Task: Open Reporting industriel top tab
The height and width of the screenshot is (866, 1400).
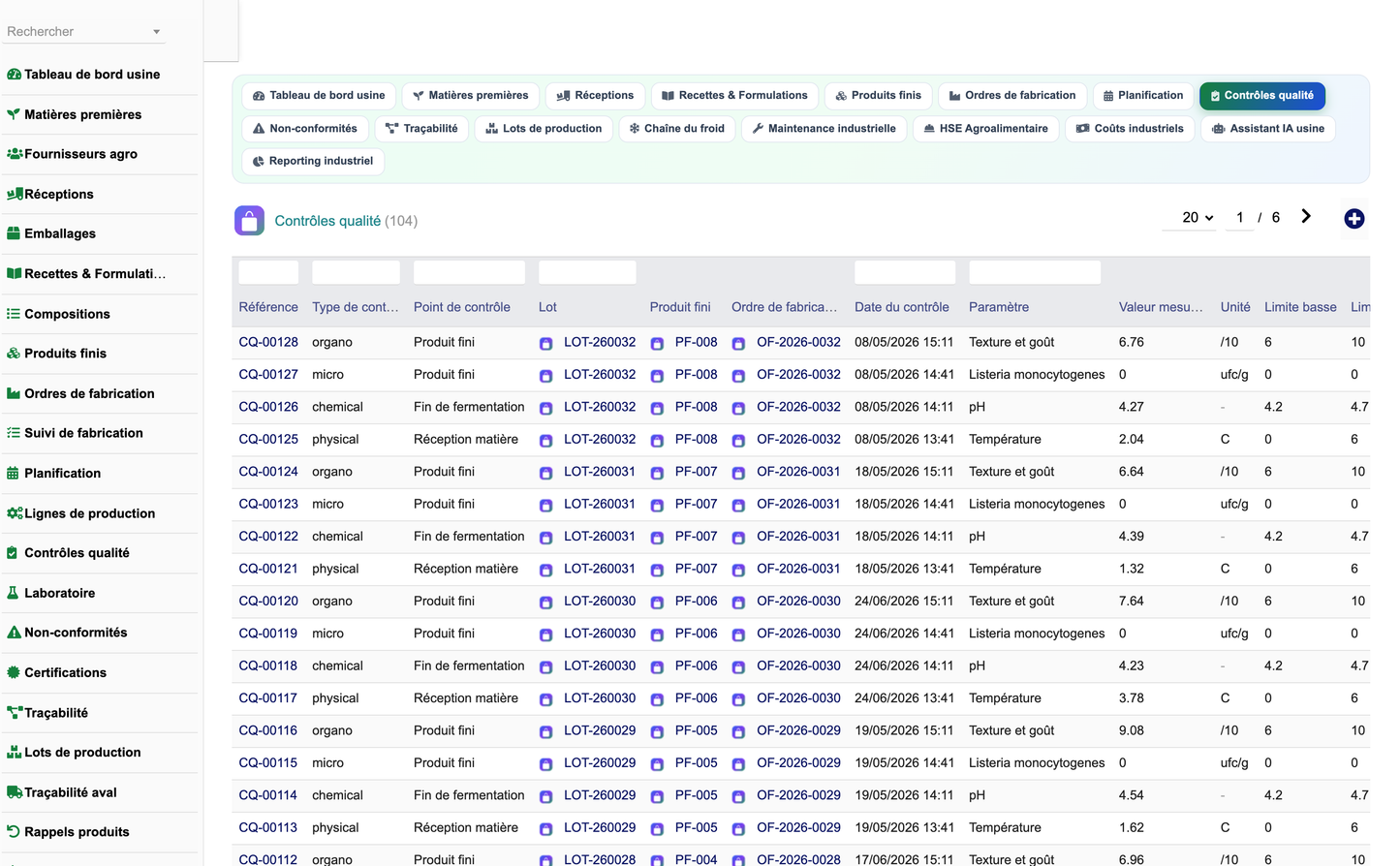Action: click(x=313, y=162)
